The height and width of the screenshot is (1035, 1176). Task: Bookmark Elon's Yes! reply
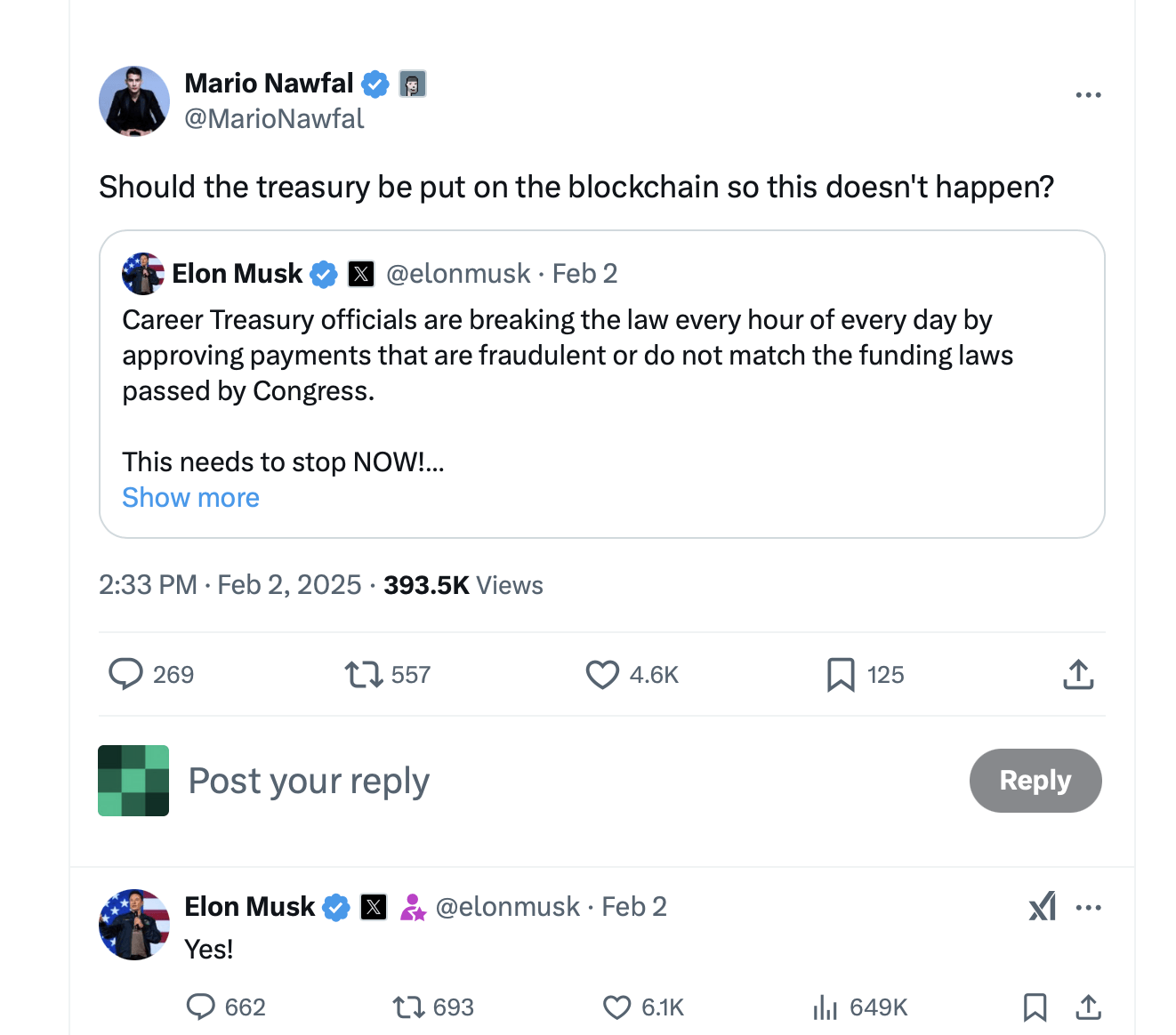click(x=1035, y=1007)
